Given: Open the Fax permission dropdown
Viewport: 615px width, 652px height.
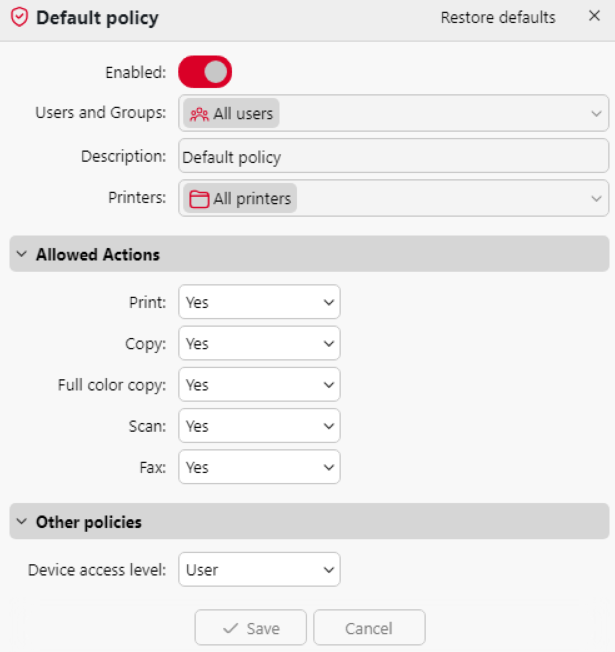Looking at the screenshot, I should (259, 467).
